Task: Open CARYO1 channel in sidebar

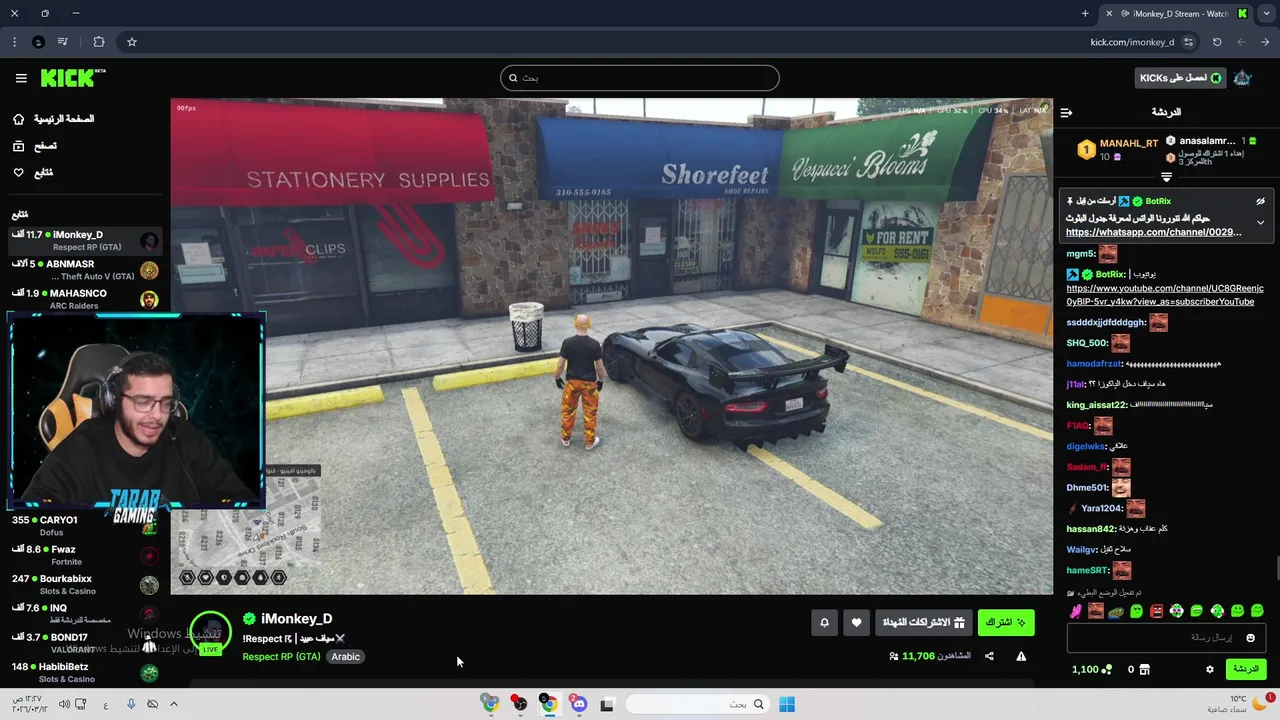Action: (85, 526)
